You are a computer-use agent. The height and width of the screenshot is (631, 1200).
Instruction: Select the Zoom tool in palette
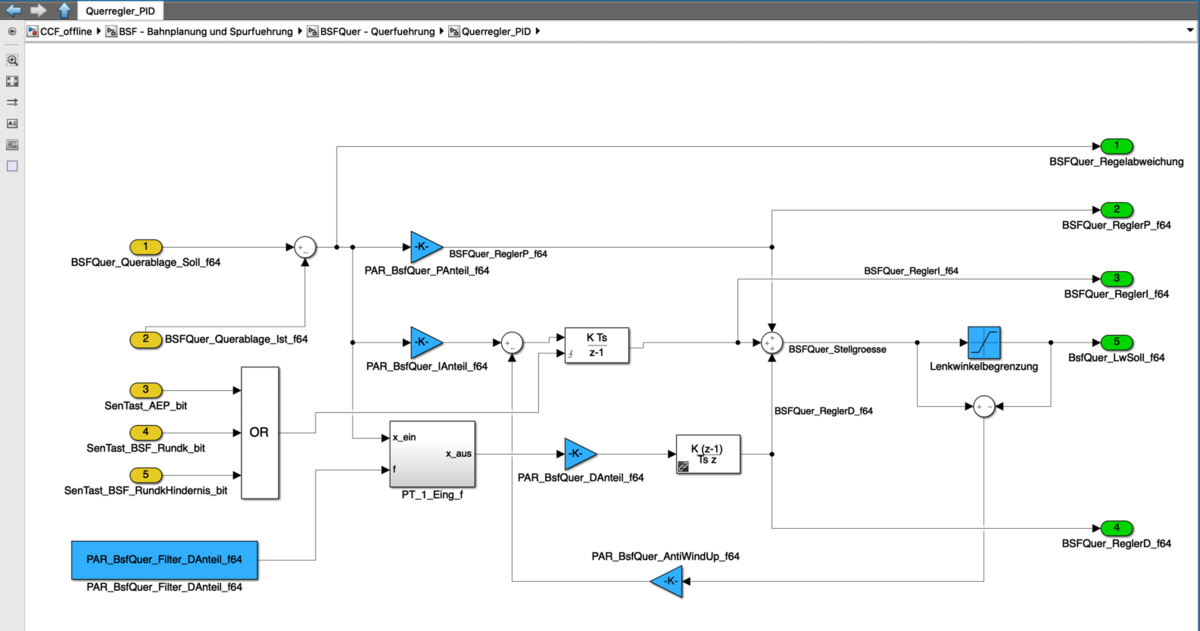tap(13, 60)
